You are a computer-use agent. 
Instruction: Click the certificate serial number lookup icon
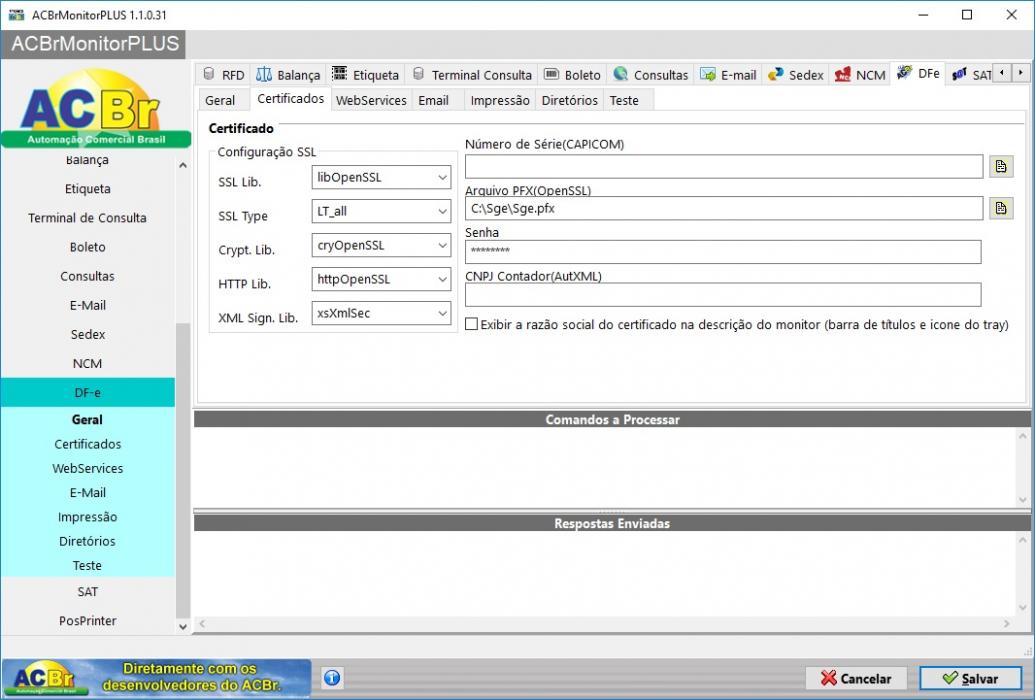tap(1001, 166)
